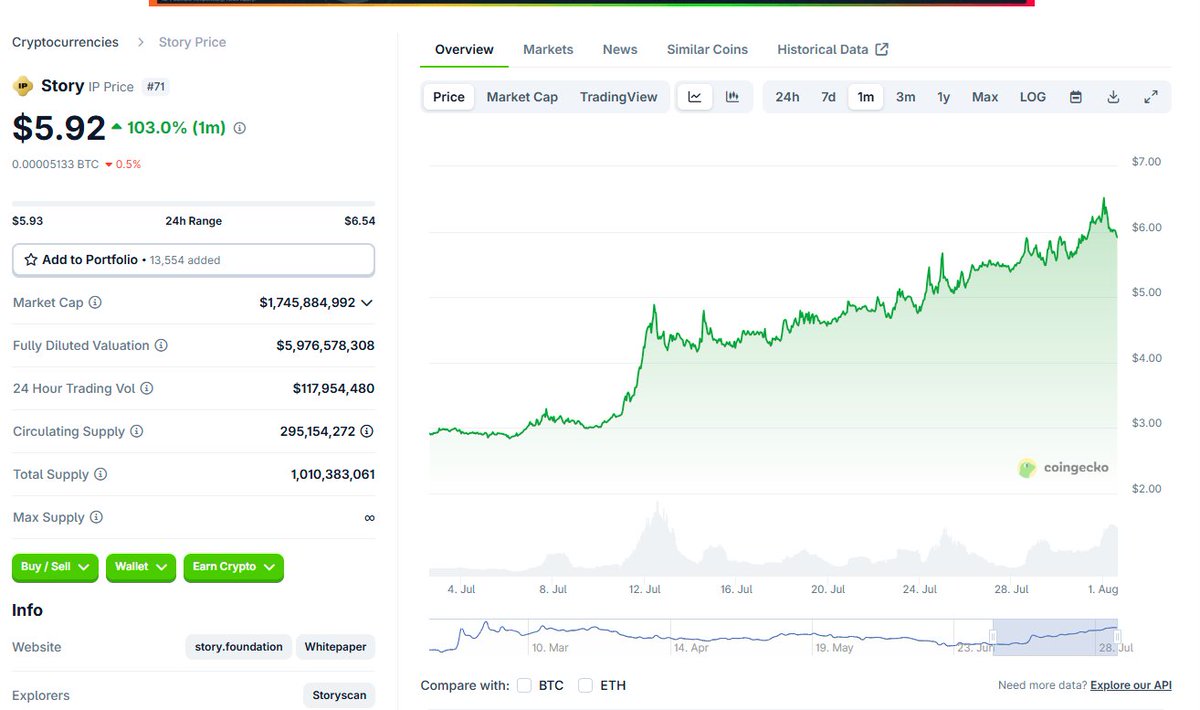Set chart range to 1y
Viewport: 1200px width, 710px height.
pos(943,97)
